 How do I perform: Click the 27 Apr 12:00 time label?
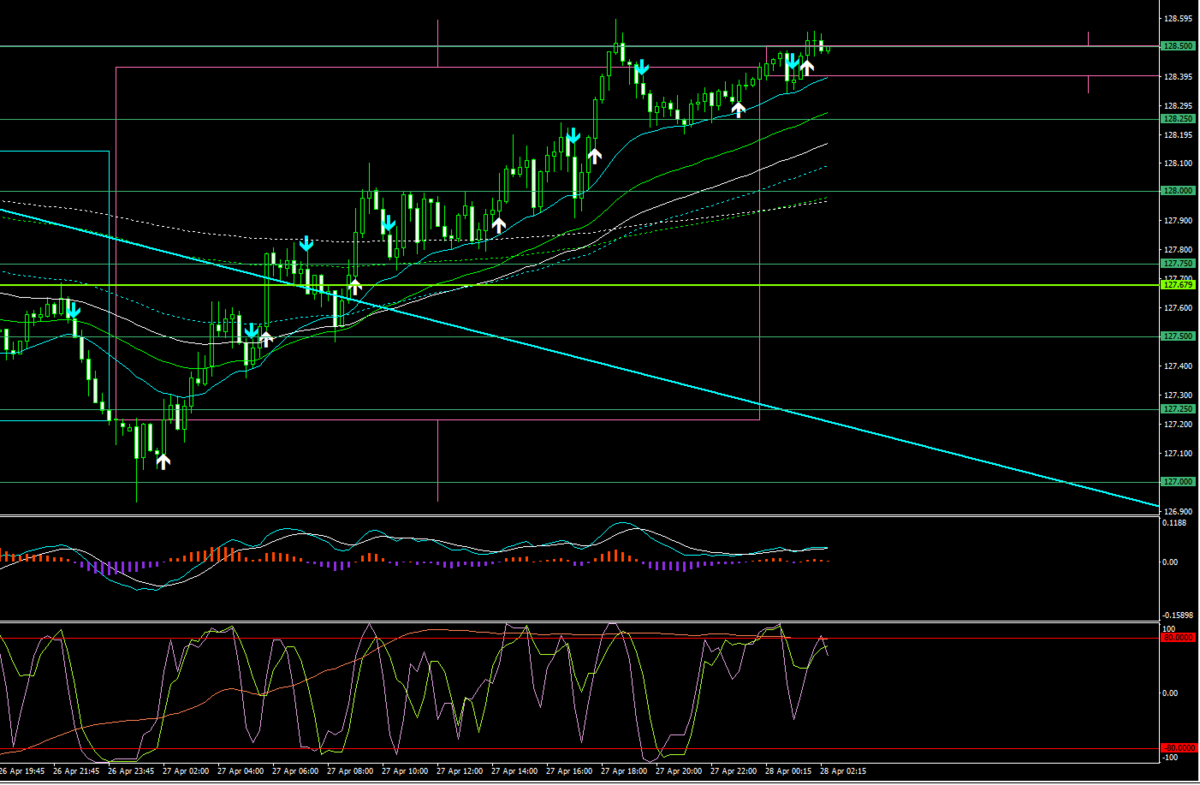click(x=461, y=772)
